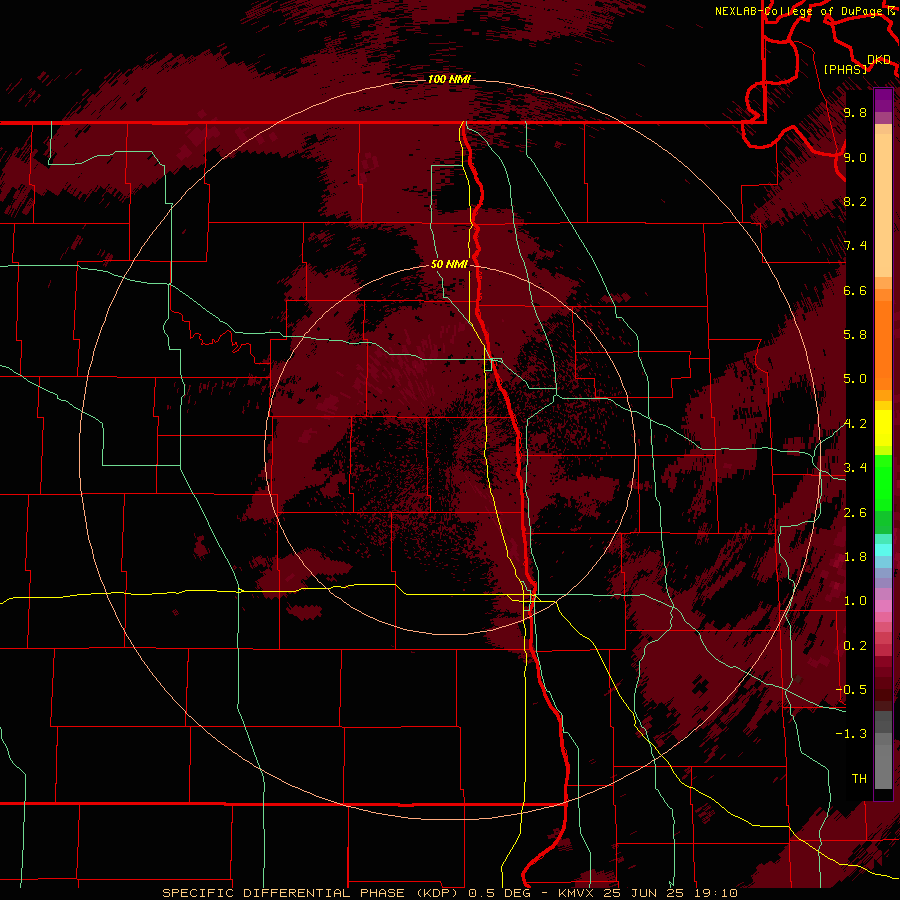900x900 pixels.
Task: Click the 8.2 value on the color scale
Action: [855, 201]
